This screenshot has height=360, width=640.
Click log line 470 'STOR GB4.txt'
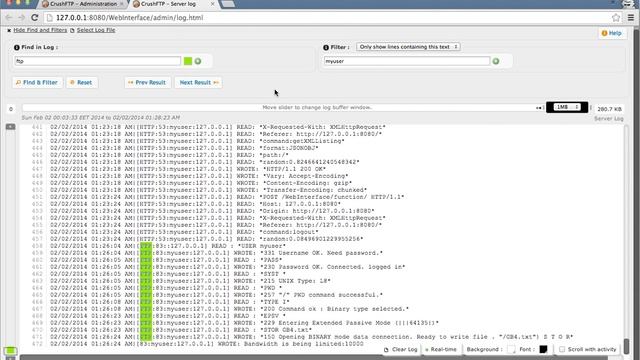(x=181, y=330)
